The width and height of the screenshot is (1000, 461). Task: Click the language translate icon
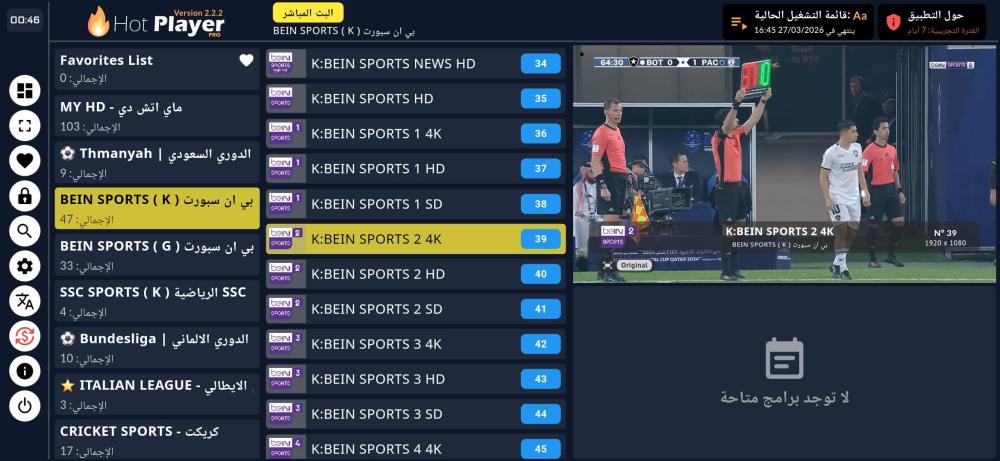point(25,301)
